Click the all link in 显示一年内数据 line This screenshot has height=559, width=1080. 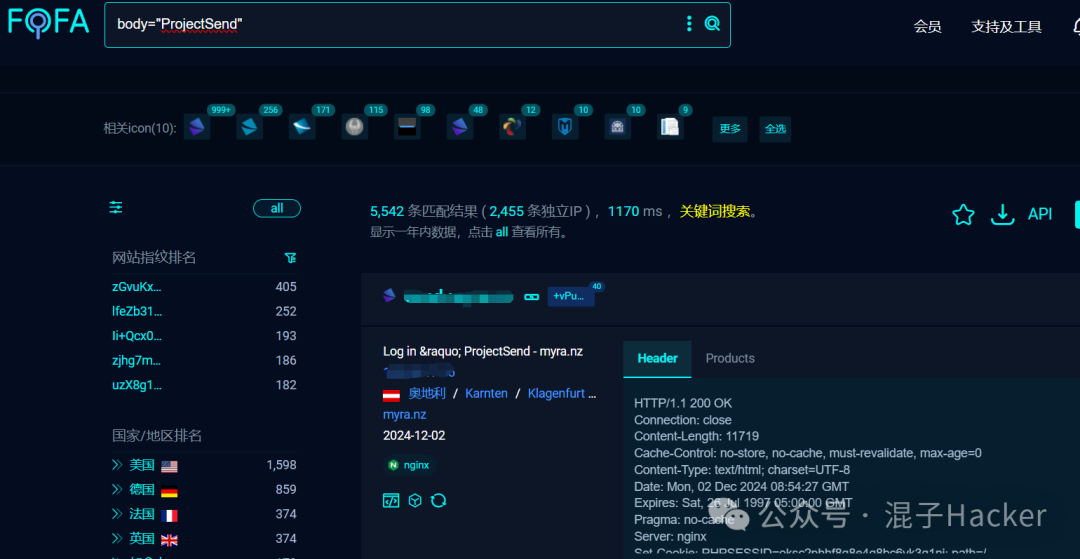click(x=501, y=233)
